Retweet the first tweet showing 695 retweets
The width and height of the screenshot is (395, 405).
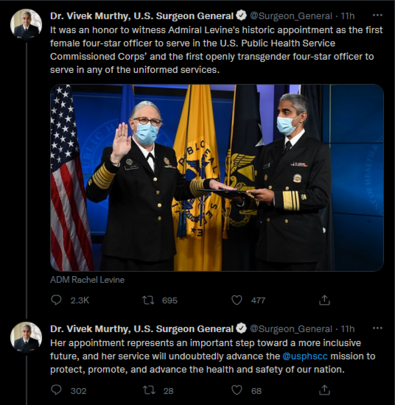point(148,300)
